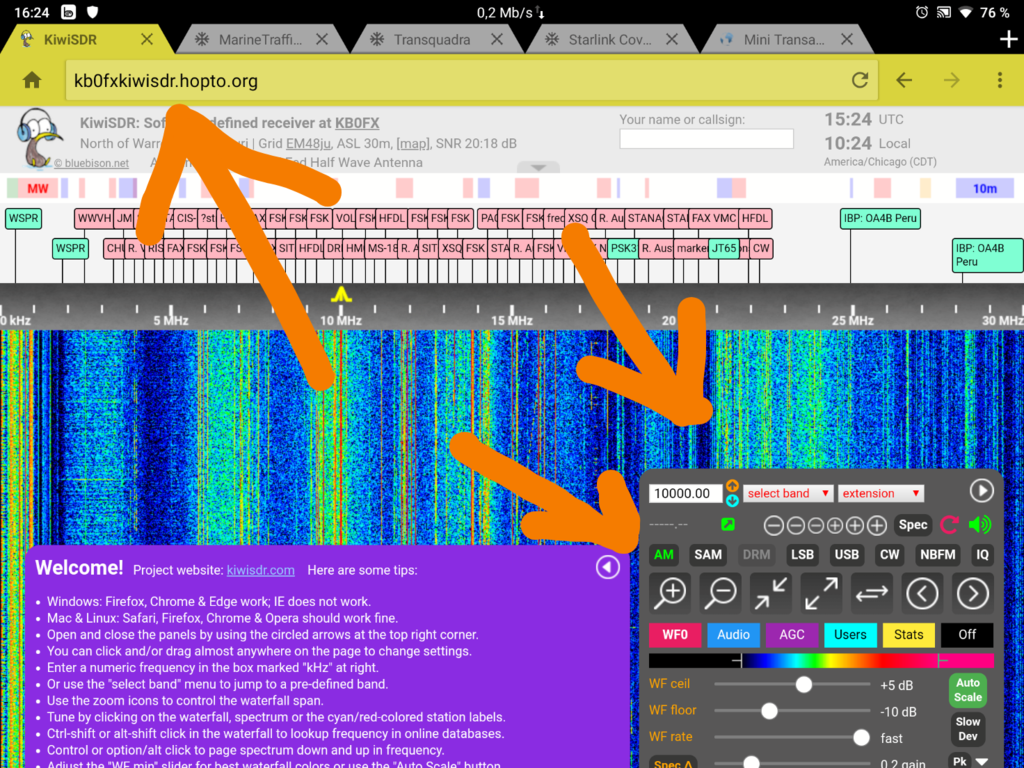1024x768 pixels.
Task: Adjust the WF rate slider
Action: [792, 737]
